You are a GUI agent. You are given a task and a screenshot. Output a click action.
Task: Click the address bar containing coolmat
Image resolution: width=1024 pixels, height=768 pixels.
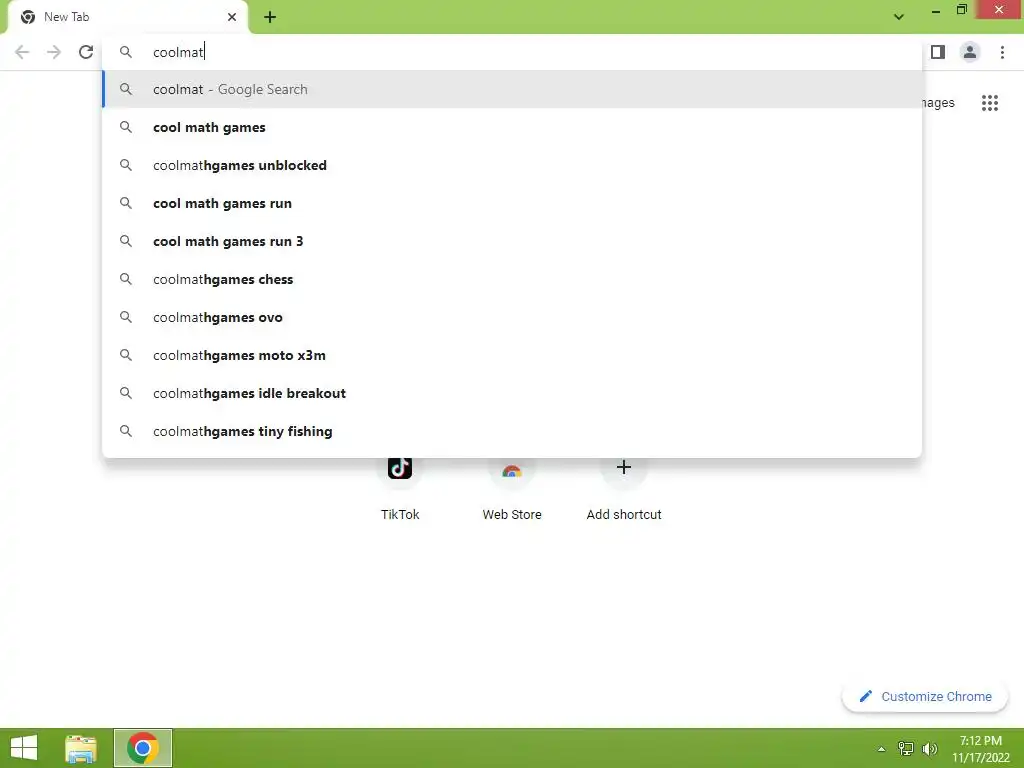click(512, 52)
